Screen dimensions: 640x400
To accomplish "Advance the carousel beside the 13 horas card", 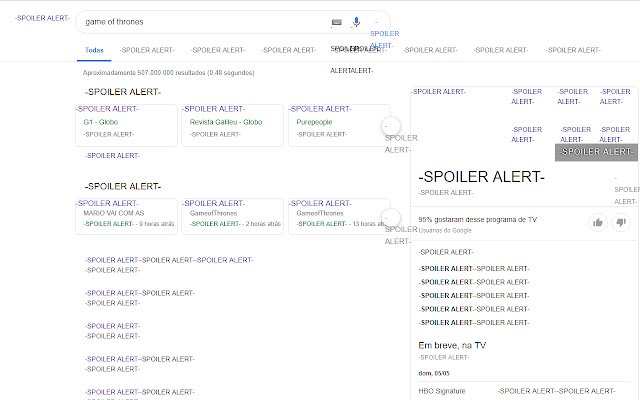I will click(391, 218).
